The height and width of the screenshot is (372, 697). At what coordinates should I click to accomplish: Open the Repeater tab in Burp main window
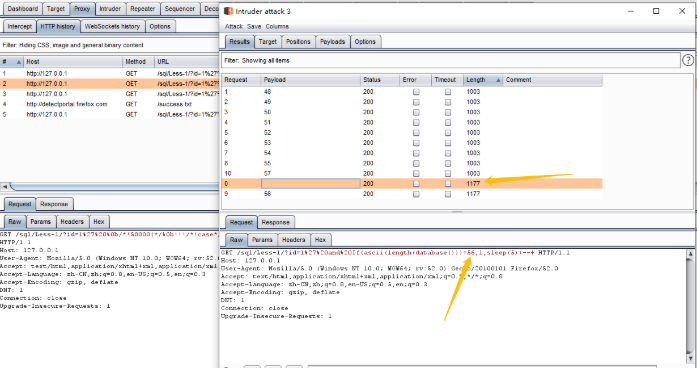pos(143,8)
